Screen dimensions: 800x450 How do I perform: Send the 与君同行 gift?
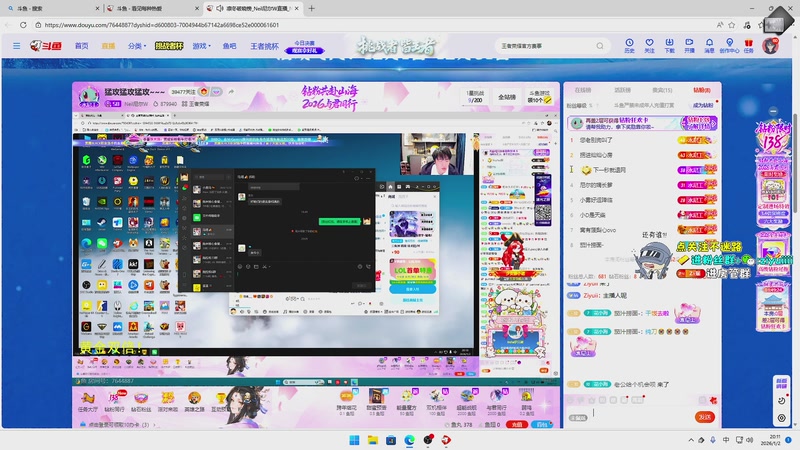pyautogui.click(x=496, y=403)
